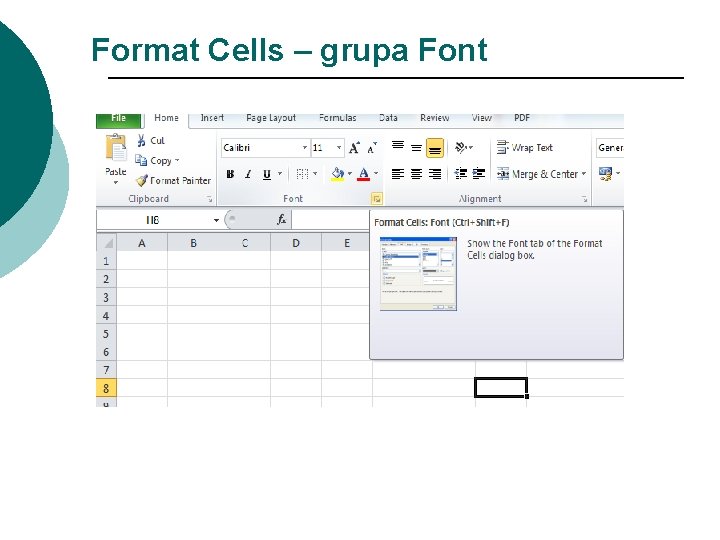This screenshot has width=720, height=540.
Task: Open the Calibri font name dropdown
Action: 304,148
